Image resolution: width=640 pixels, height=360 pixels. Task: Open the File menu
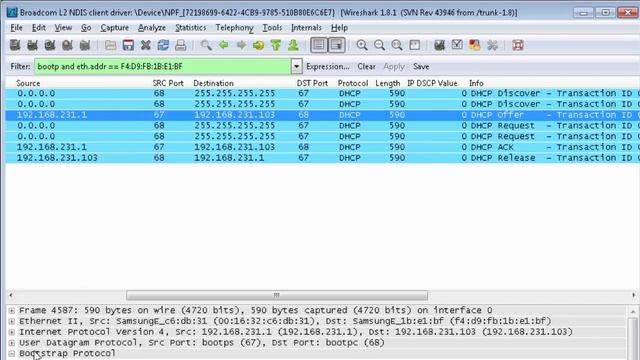click(x=16, y=28)
